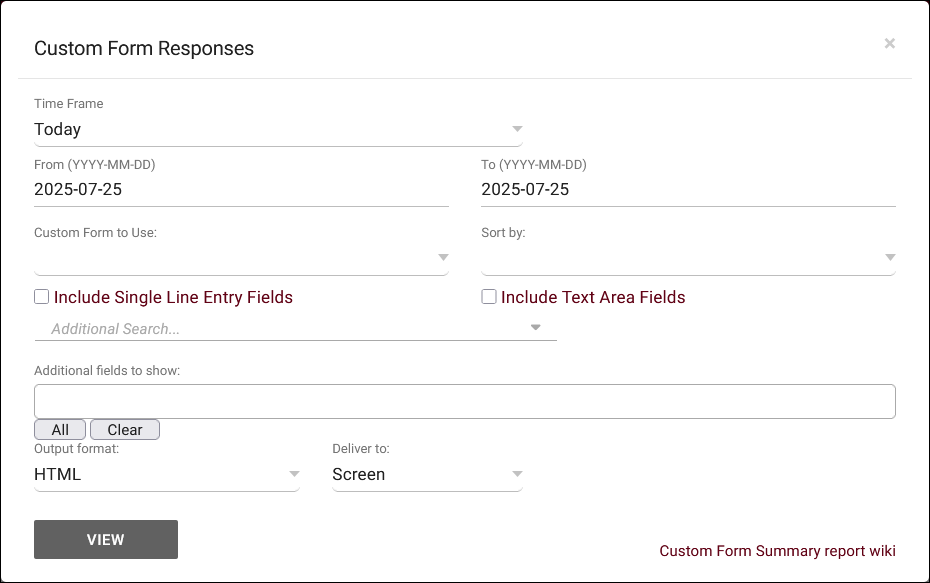
Task: Enable Include Single Line Entry Fields
Action: pos(41,297)
